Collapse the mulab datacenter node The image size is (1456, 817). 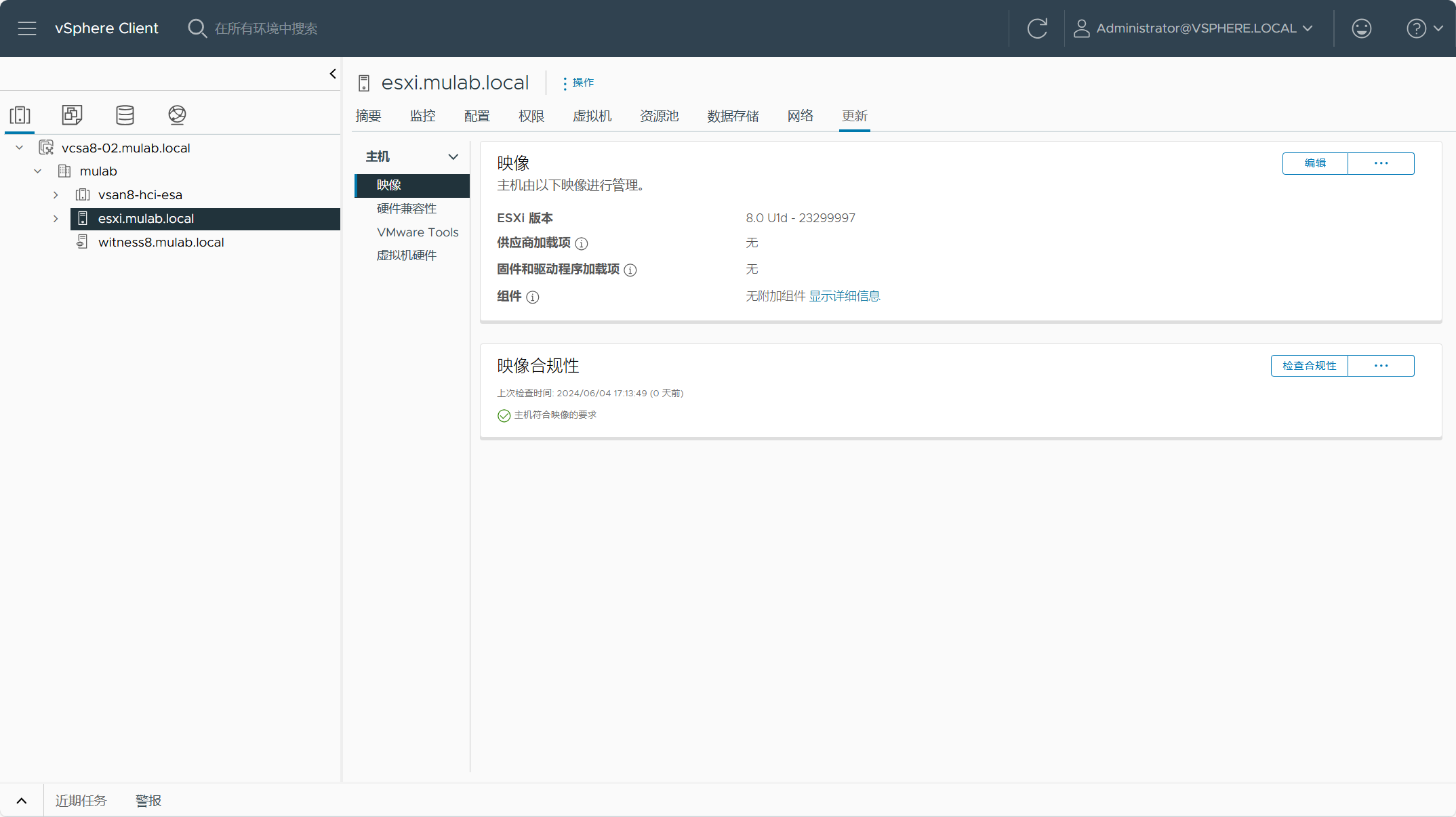click(38, 171)
